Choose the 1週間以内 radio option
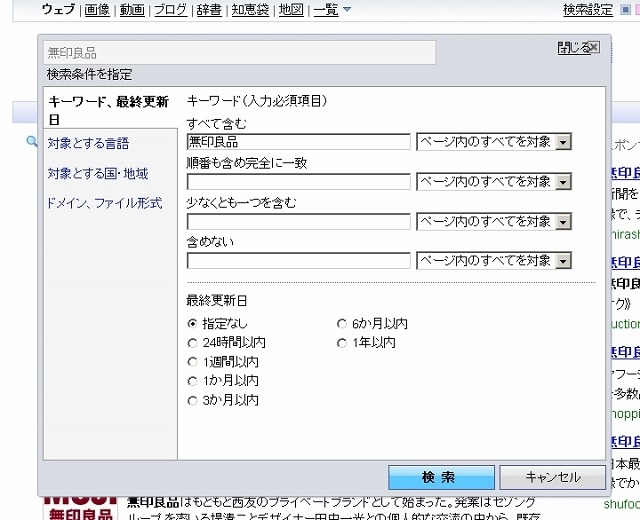640x520 pixels. click(x=192, y=362)
